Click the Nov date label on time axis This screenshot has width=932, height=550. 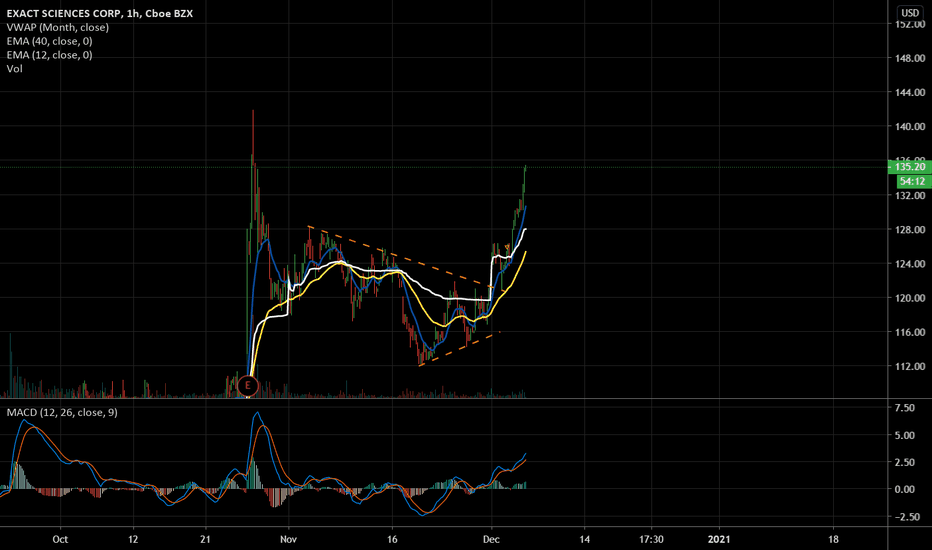(288, 539)
